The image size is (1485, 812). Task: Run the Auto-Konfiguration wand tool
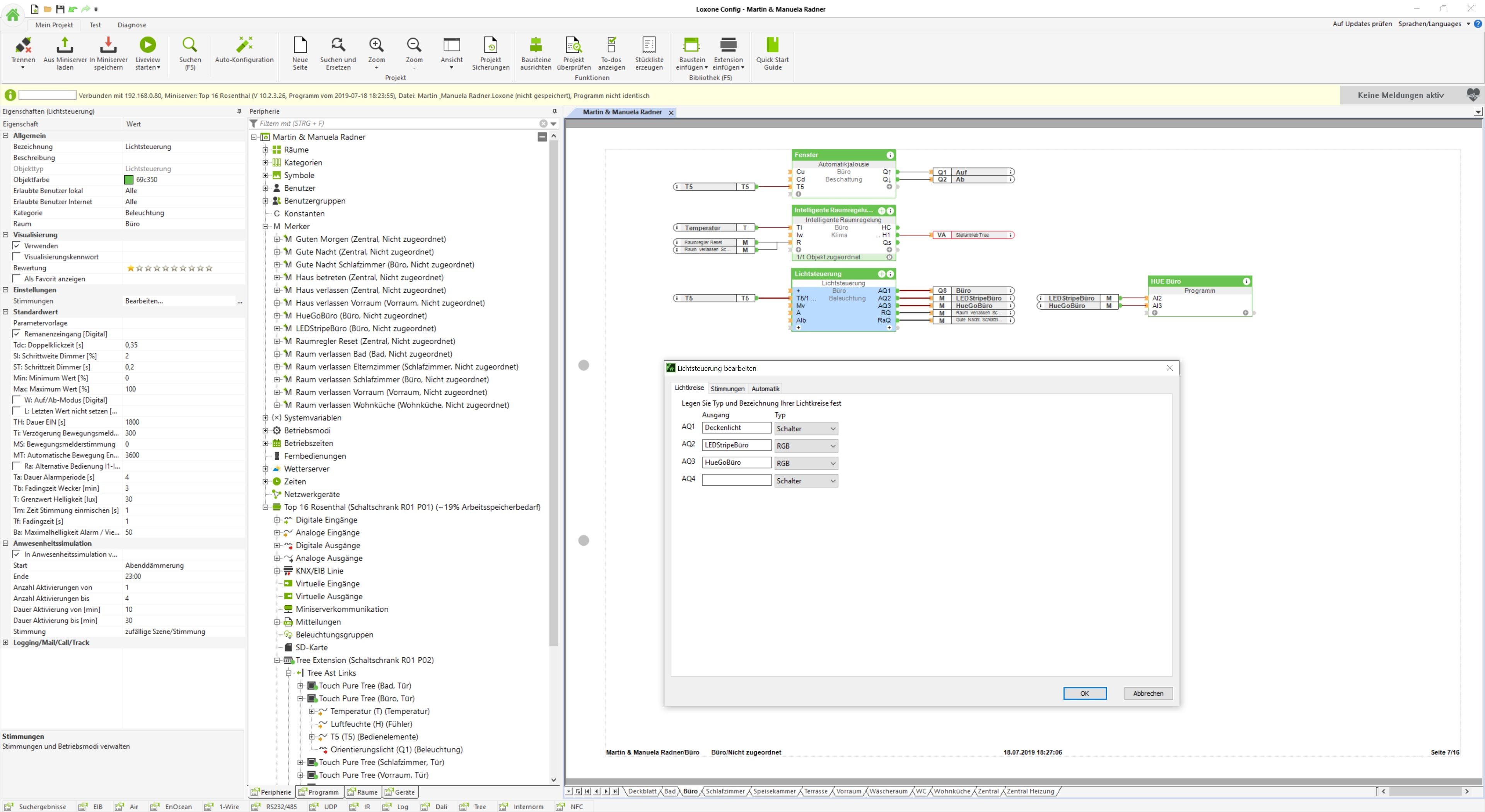[244, 45]
